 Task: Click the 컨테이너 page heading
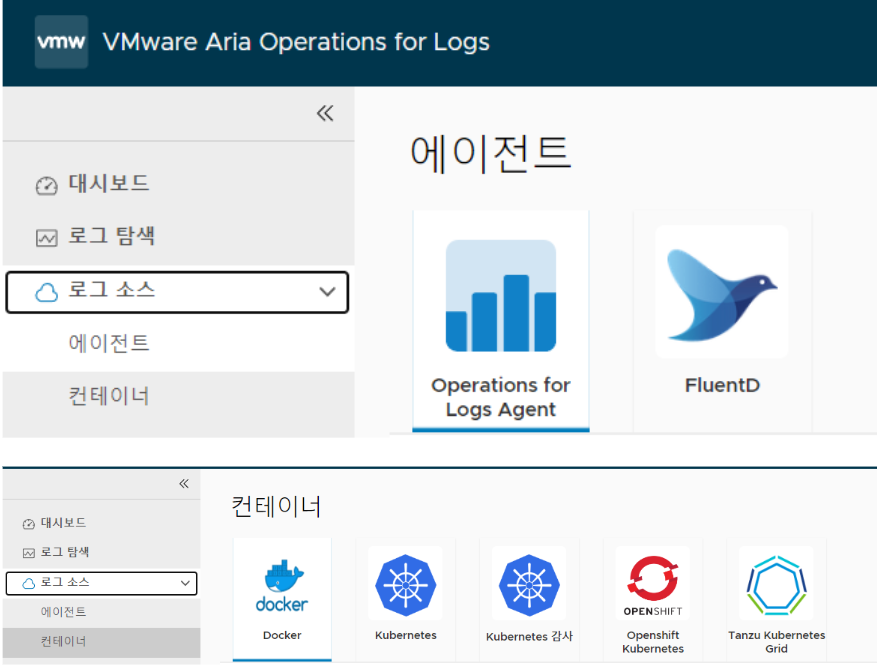pos(276,507)
